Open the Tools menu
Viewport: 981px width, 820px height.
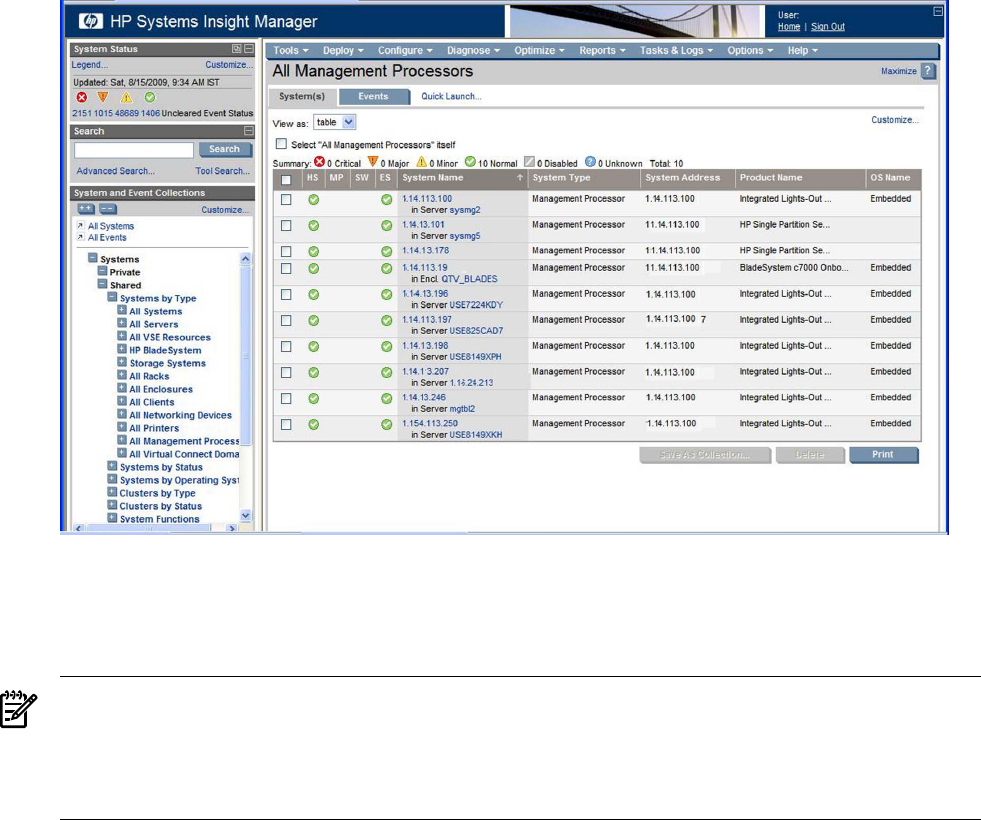(x=291, y=51)
